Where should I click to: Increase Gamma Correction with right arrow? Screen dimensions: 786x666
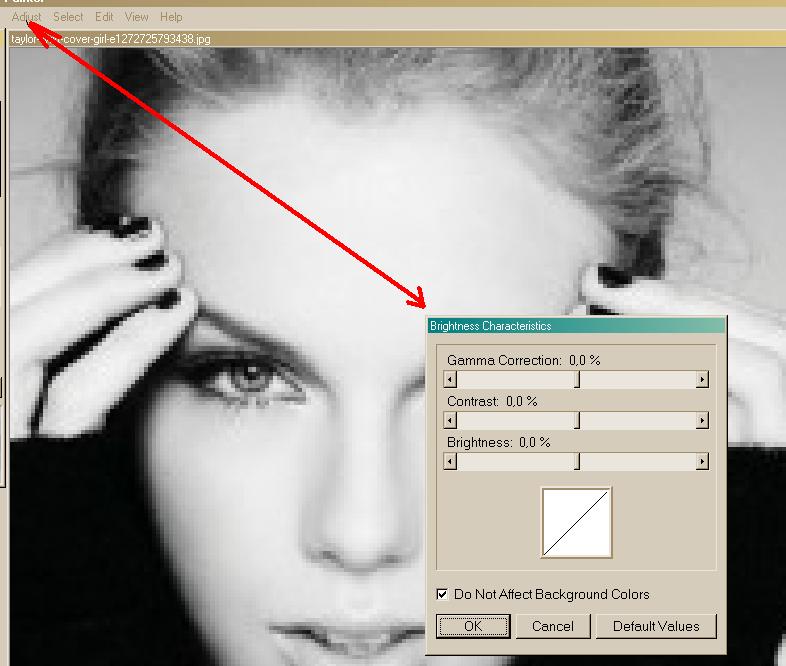(x=702, y=379)
